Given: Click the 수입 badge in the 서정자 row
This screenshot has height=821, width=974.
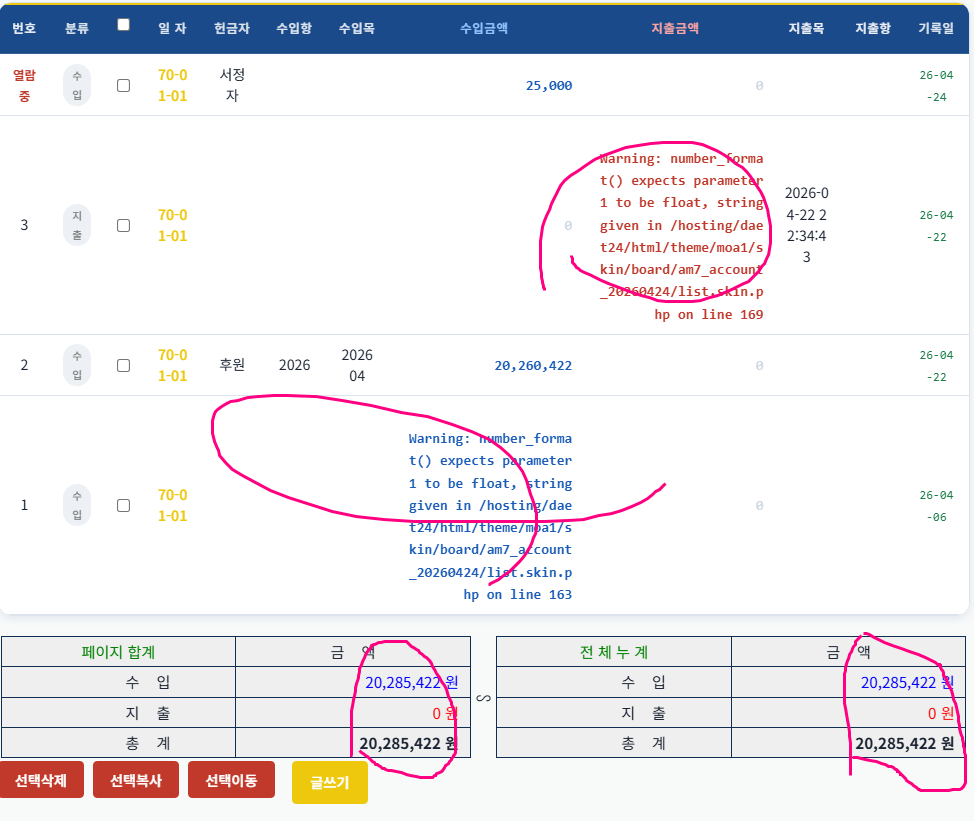Looking at the screenshot, I should pos(77,85).
